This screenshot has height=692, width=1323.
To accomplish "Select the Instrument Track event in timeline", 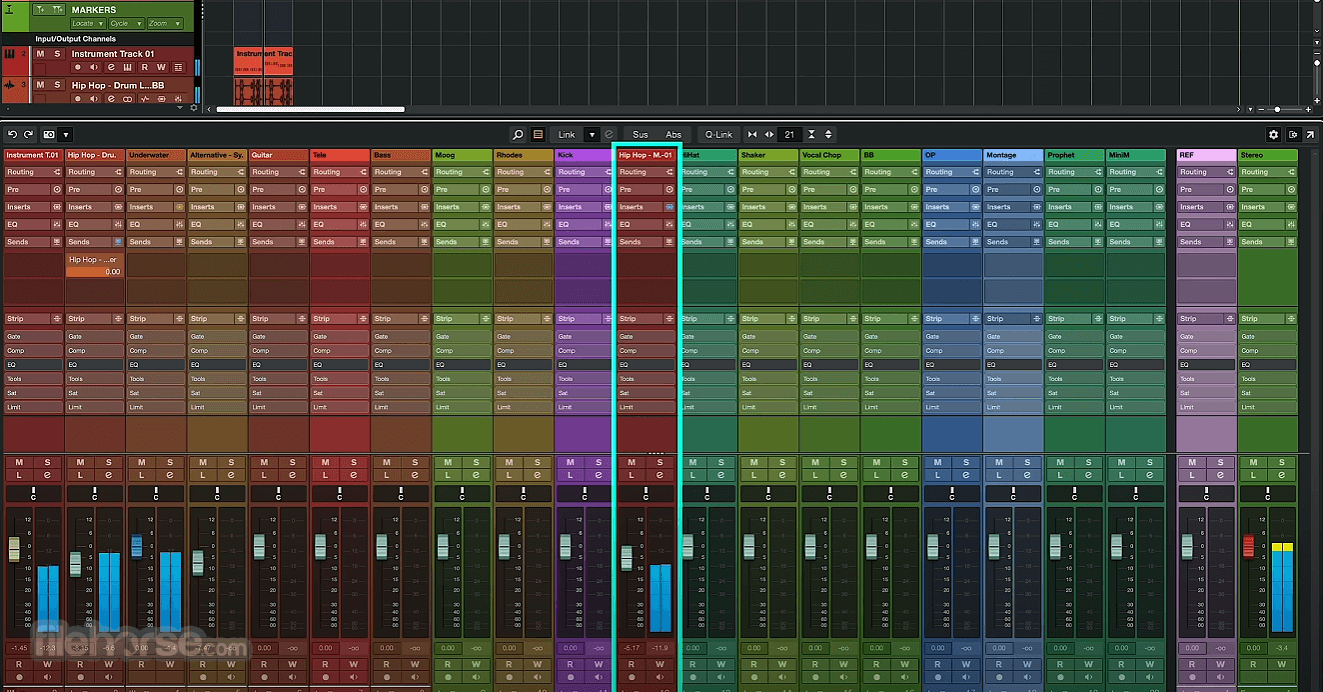I will (263, 60).
